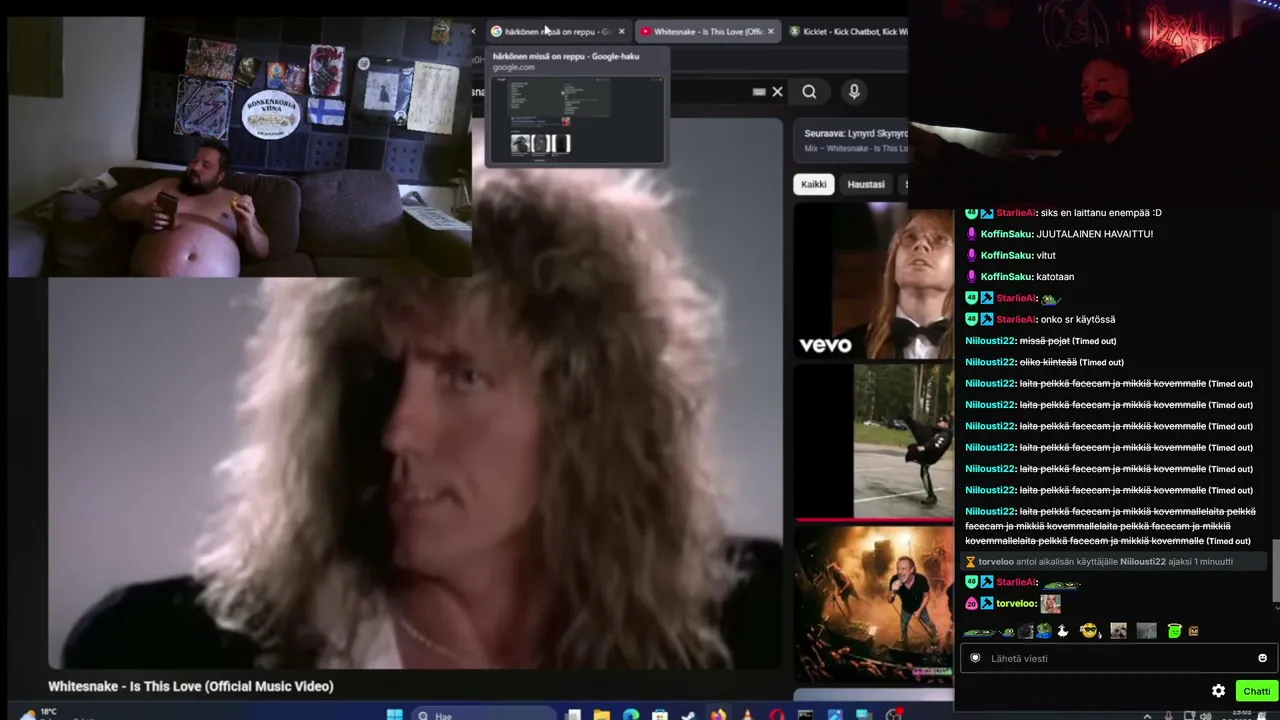
Task: Open File Explorer from the taskbar
Action: click(602, 715)
